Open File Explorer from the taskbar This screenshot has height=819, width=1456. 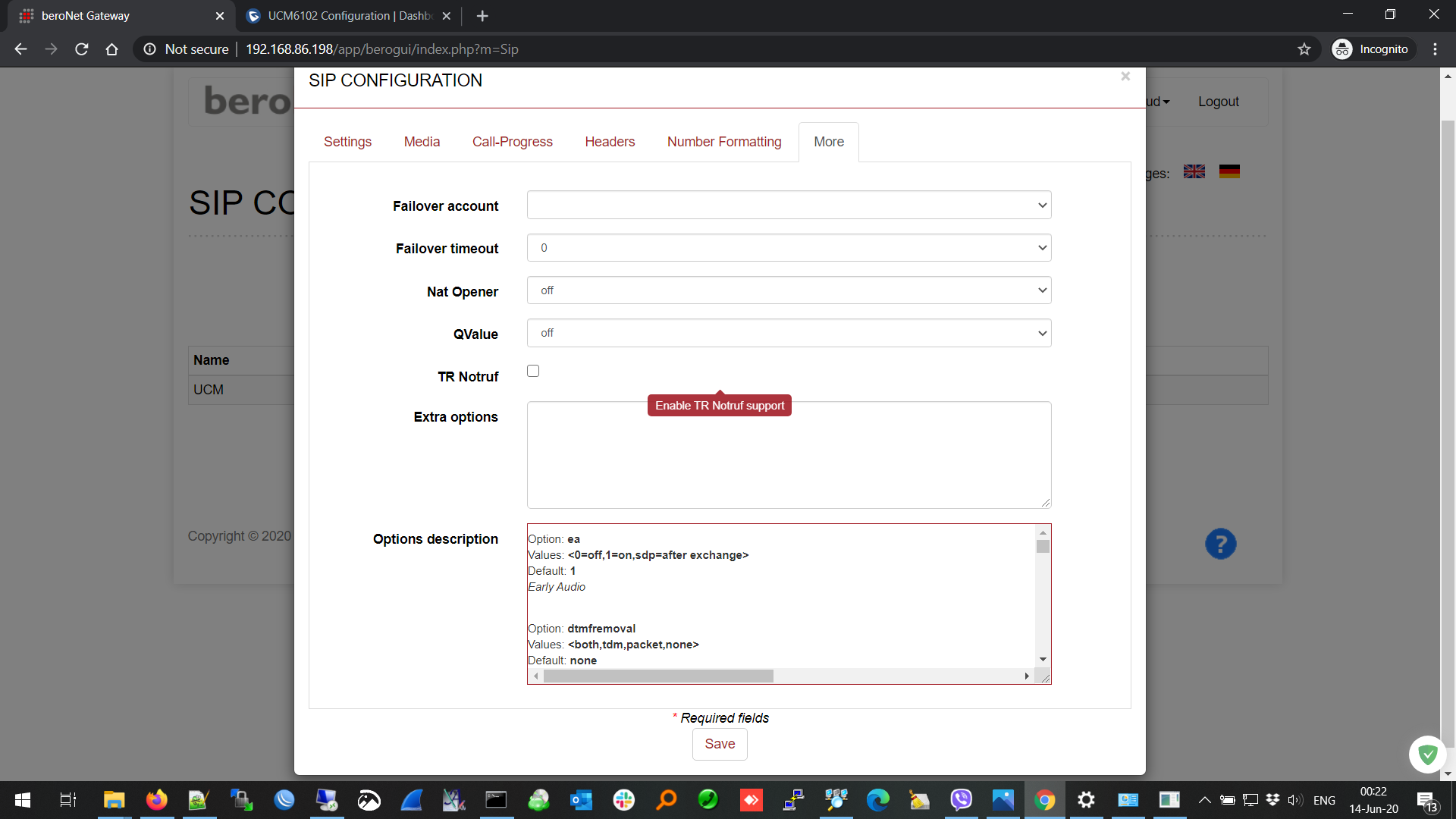pyautogui.click(x=114, y=800)
